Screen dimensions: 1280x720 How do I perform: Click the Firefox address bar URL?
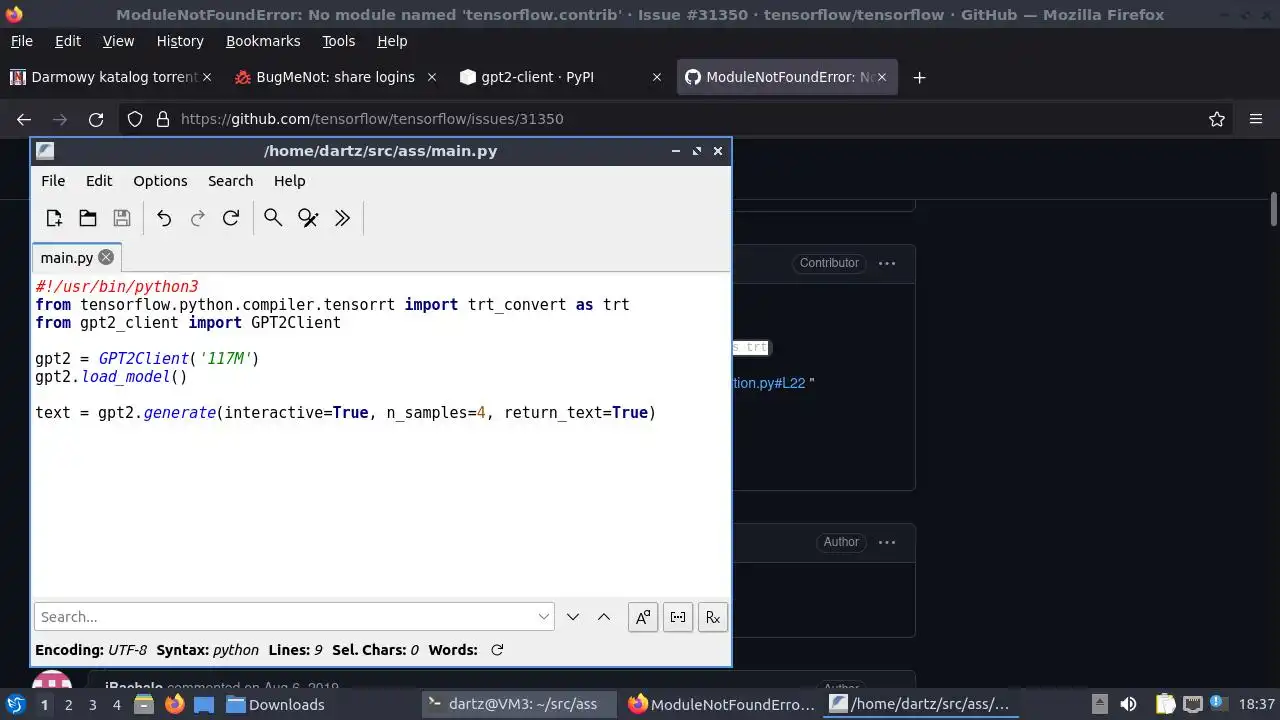point(372,119)
